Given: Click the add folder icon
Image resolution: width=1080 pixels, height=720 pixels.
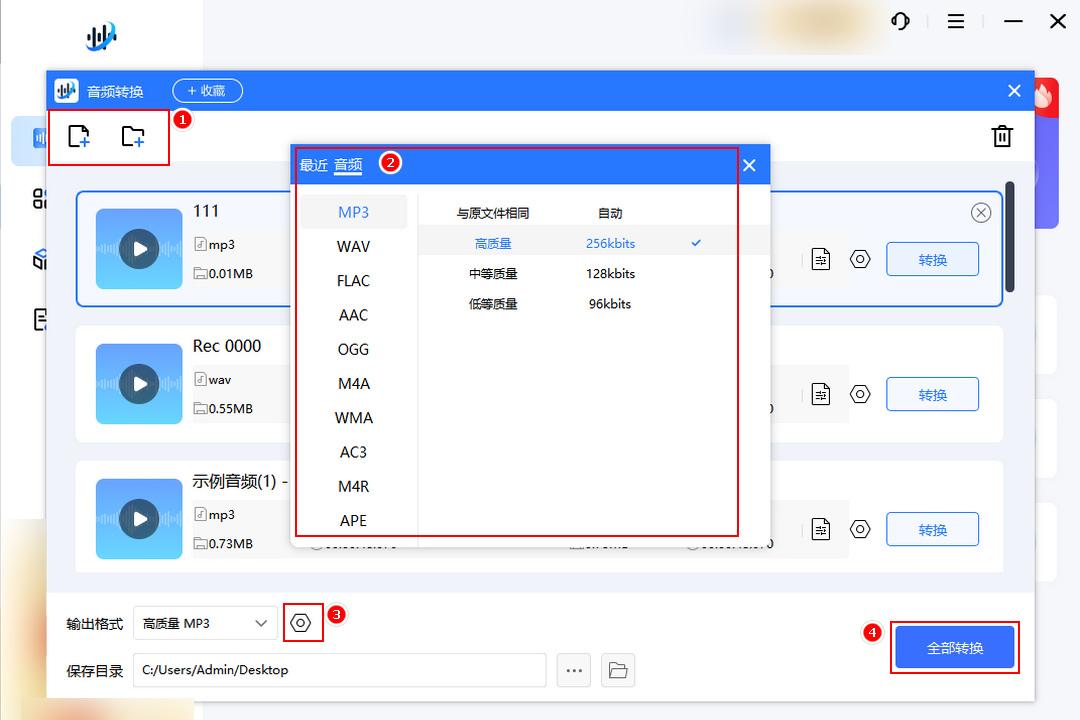Looking at the screenshot, I should [134, 137].
